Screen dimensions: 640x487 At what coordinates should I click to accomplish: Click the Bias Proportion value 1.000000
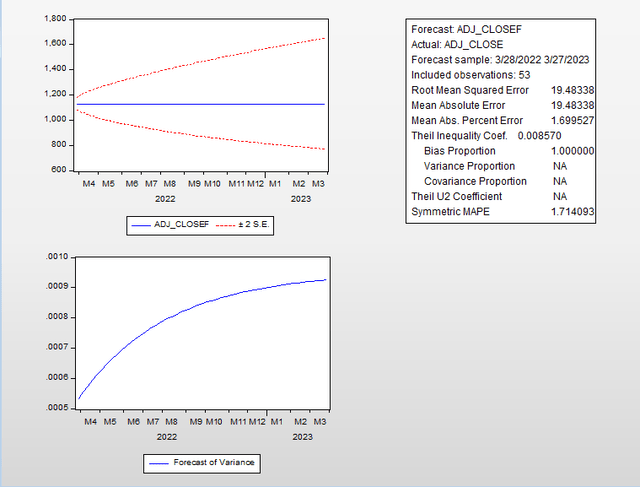572,151
